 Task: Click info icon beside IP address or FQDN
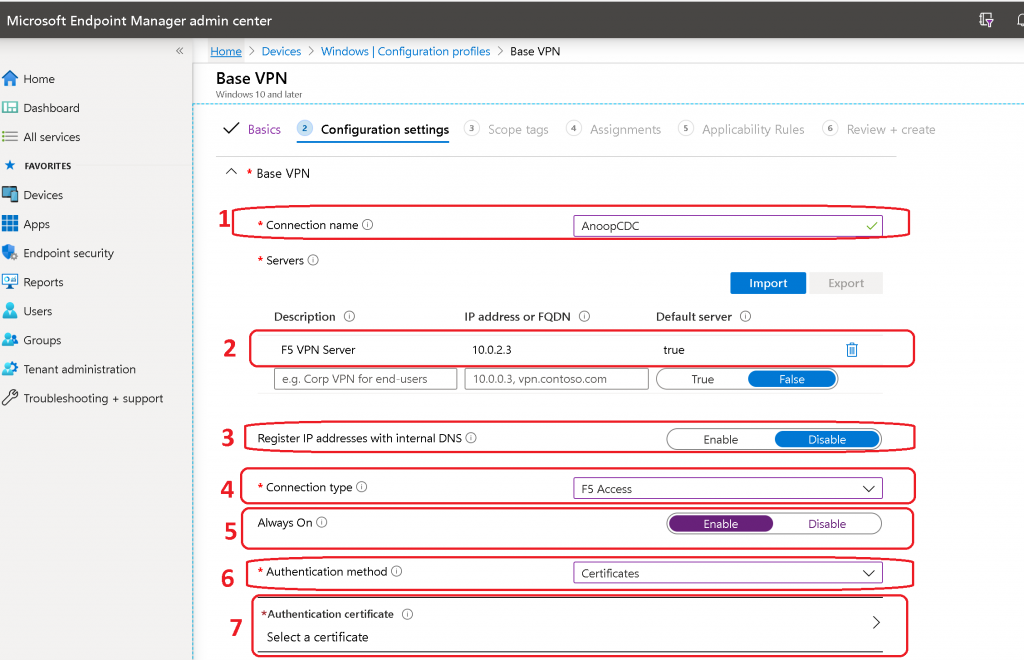pyautogui.click(x=584, y=316)
